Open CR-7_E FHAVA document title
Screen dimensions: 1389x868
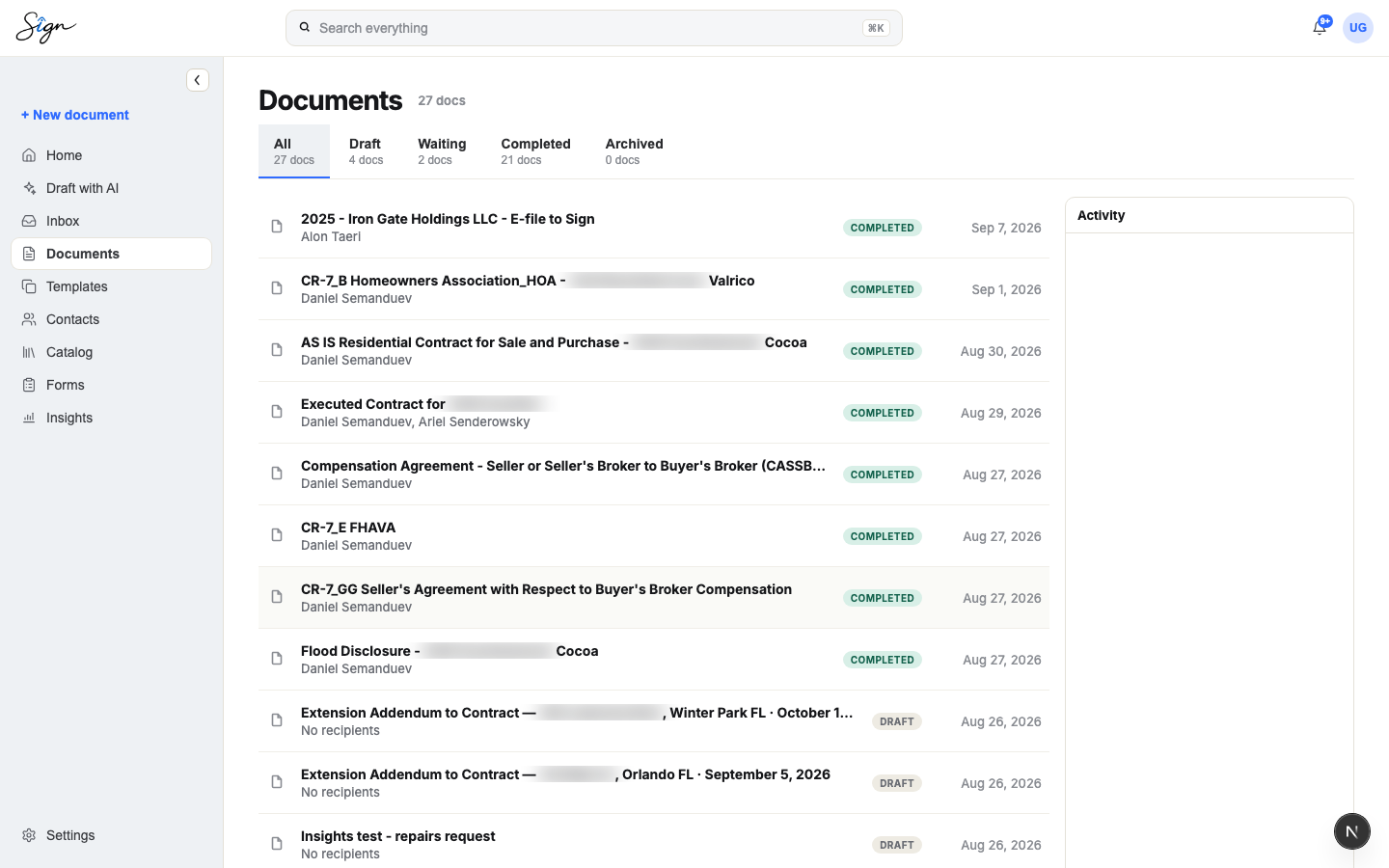tap(348, 528)
